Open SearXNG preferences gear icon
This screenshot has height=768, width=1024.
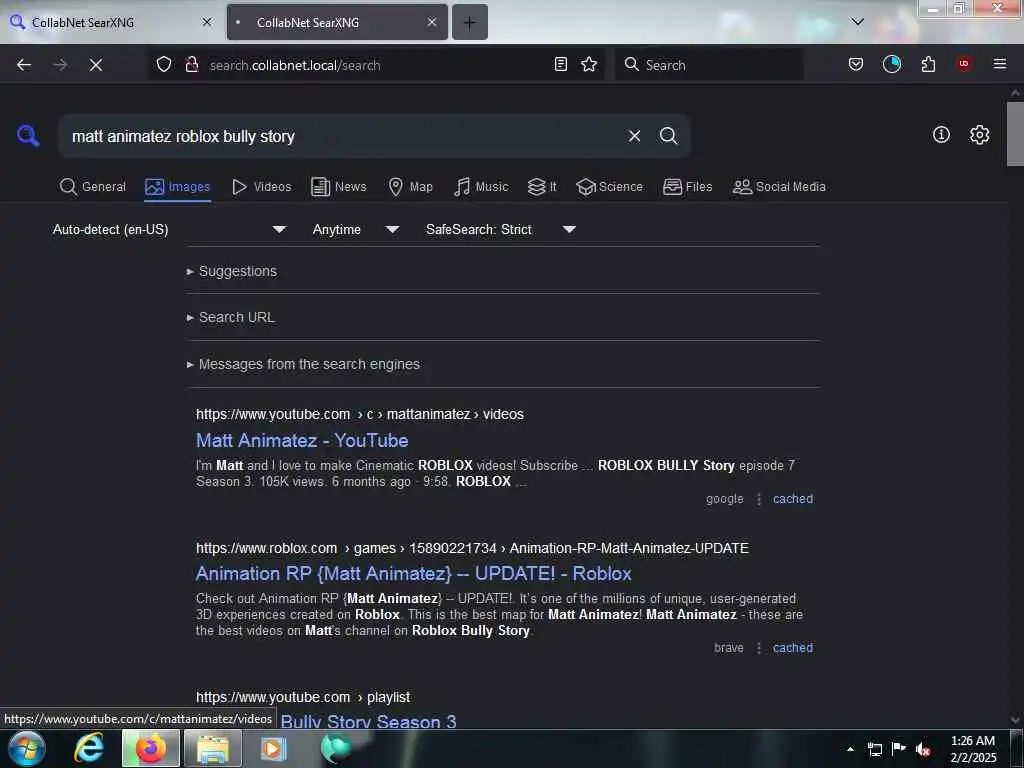pyautogui.click(x=979, y=135)
